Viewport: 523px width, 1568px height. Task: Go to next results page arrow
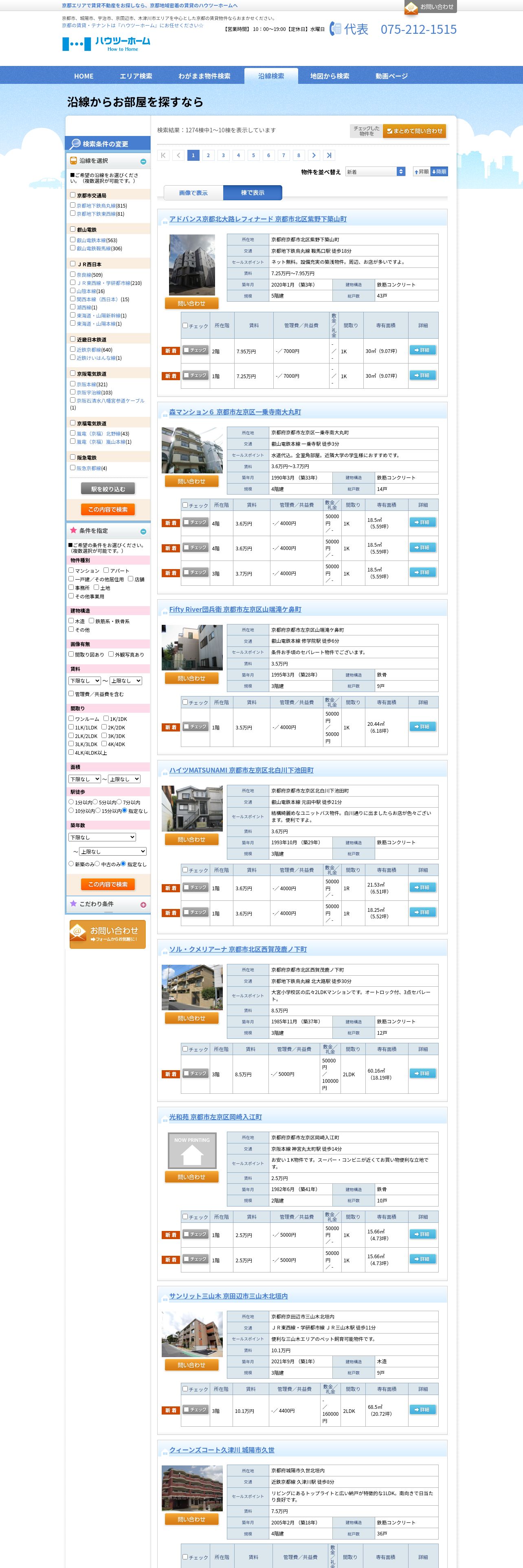tap(314, 155)
